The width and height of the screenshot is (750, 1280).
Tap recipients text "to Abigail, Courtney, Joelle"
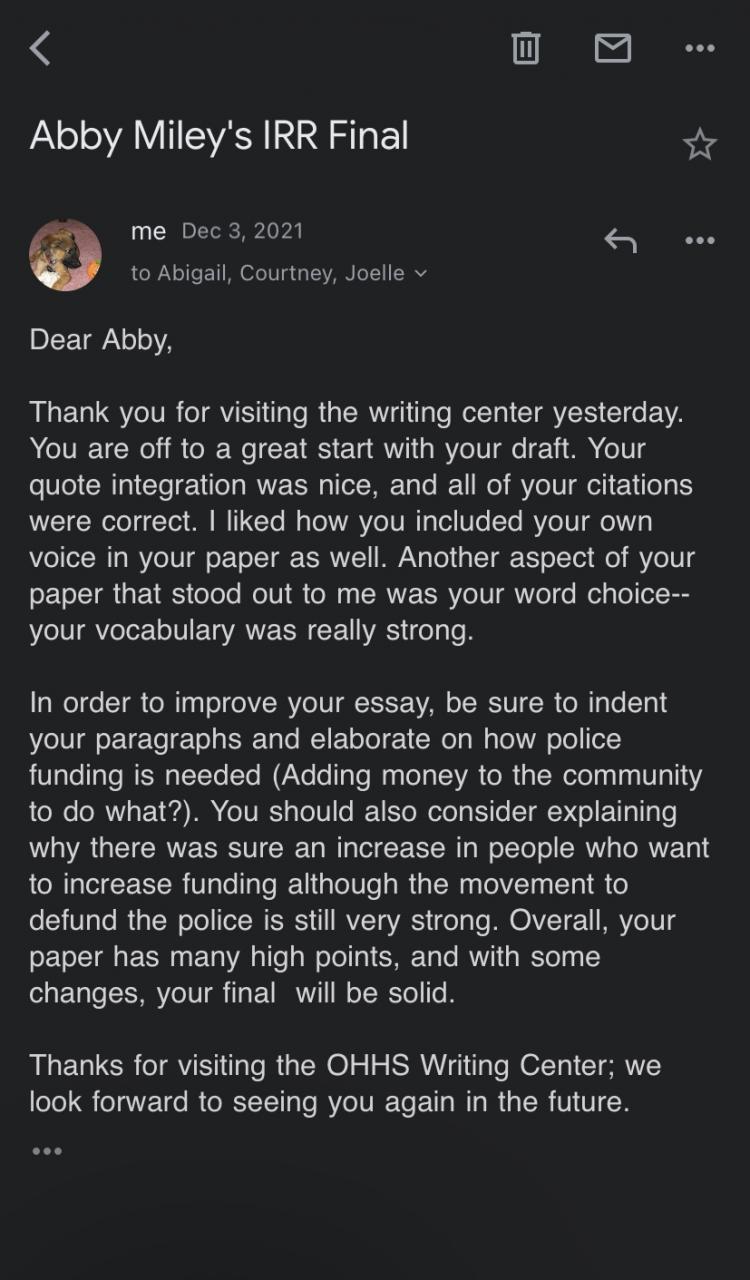point(267,273)
